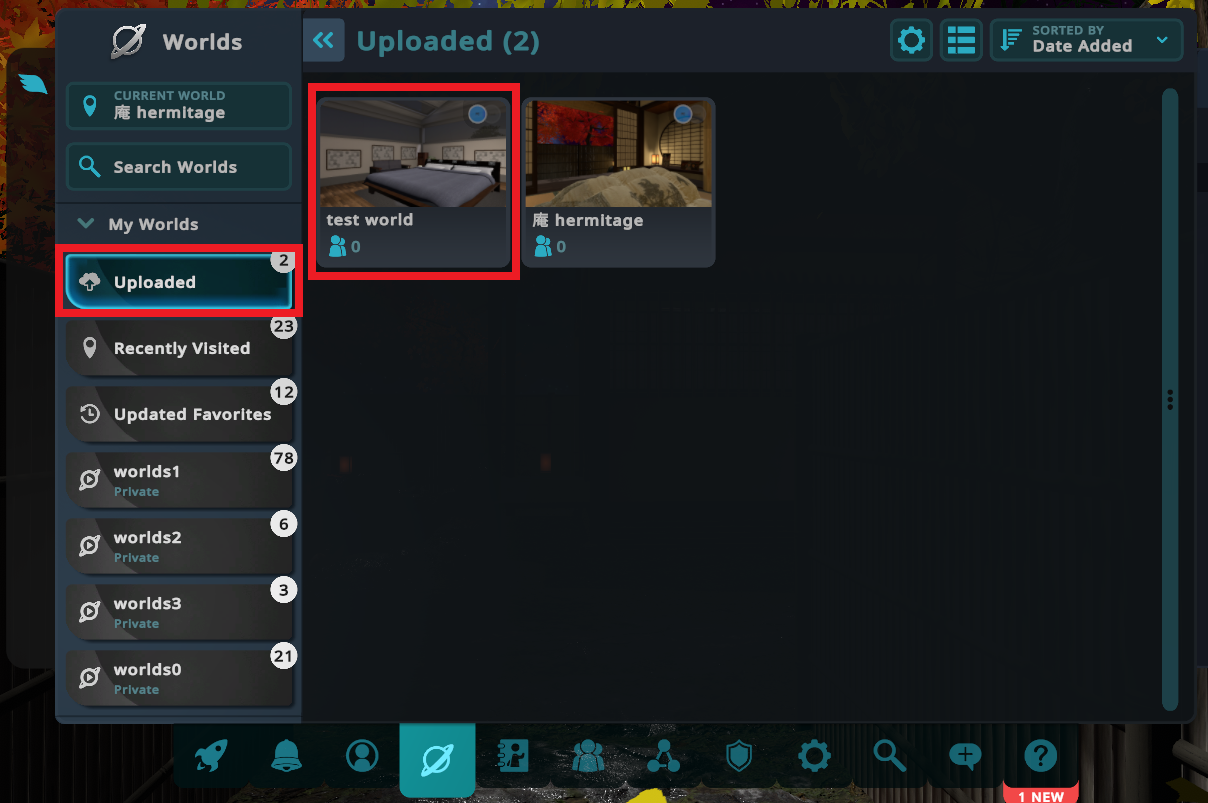The height and width of the screenshot is (803, 1208).
Task: Open the Search magnifier tab
Action: 889,756
